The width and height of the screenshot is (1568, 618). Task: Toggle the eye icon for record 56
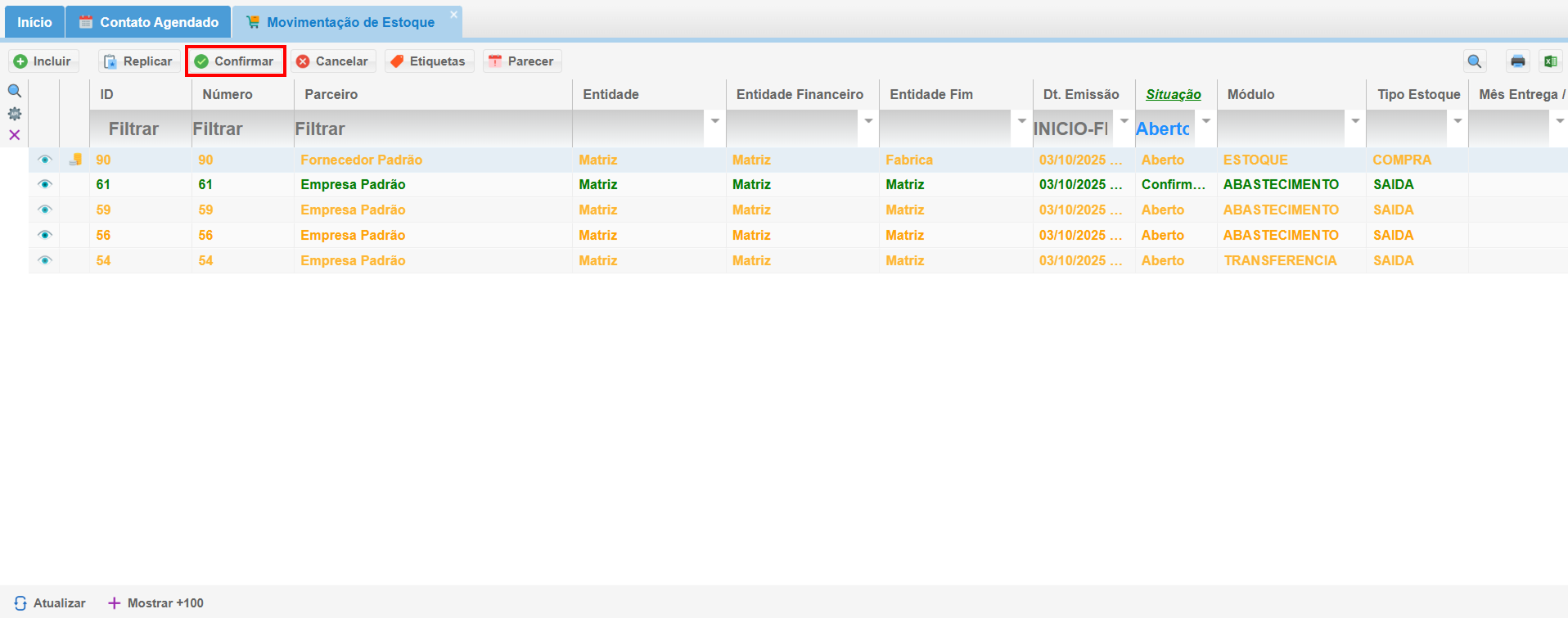45,236
